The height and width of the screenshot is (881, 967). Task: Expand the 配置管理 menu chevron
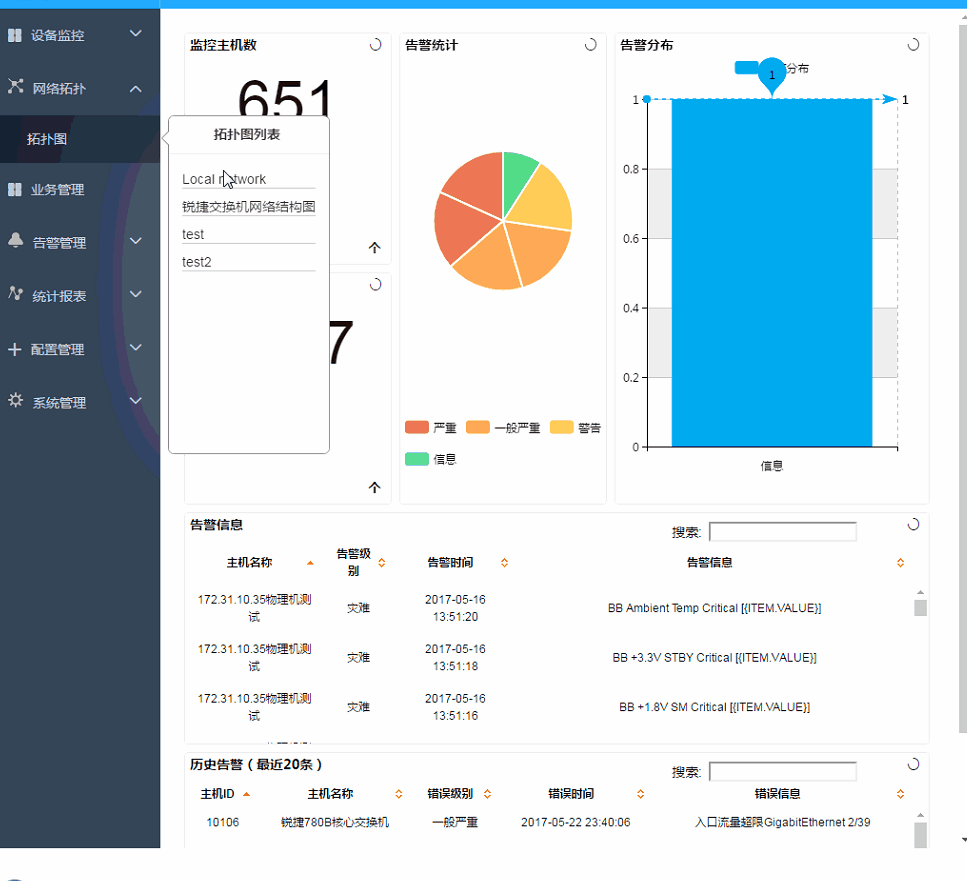(x=136, y=347)
